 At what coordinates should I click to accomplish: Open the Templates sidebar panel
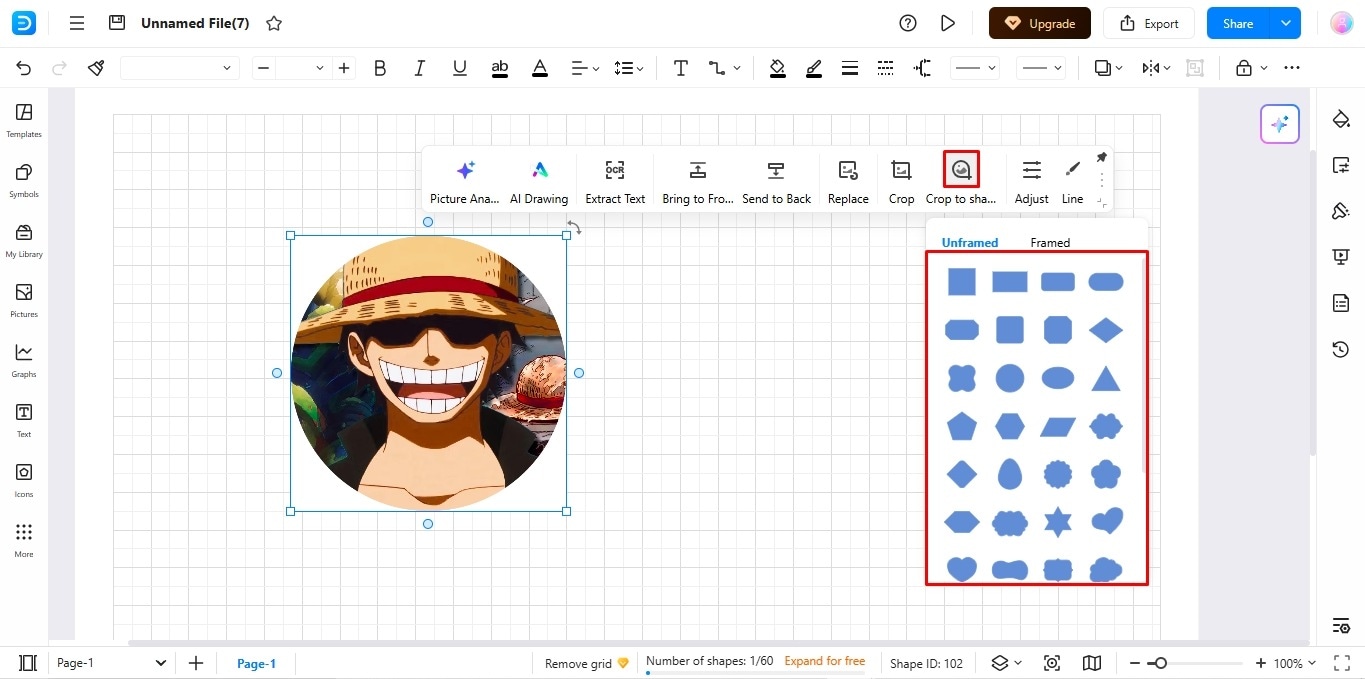[24, 120]
